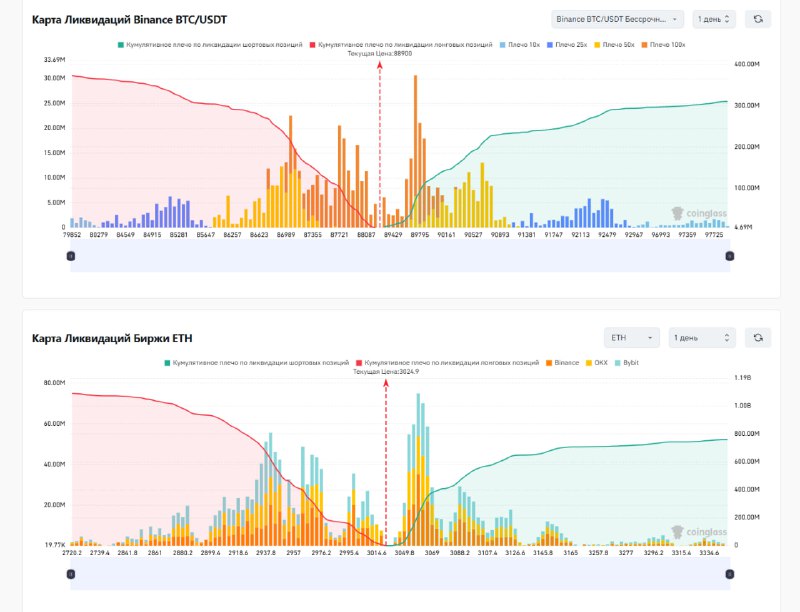Toggle the Плечо 10x legend series
Screen dimensions: 800x612
tap(522, 46)
